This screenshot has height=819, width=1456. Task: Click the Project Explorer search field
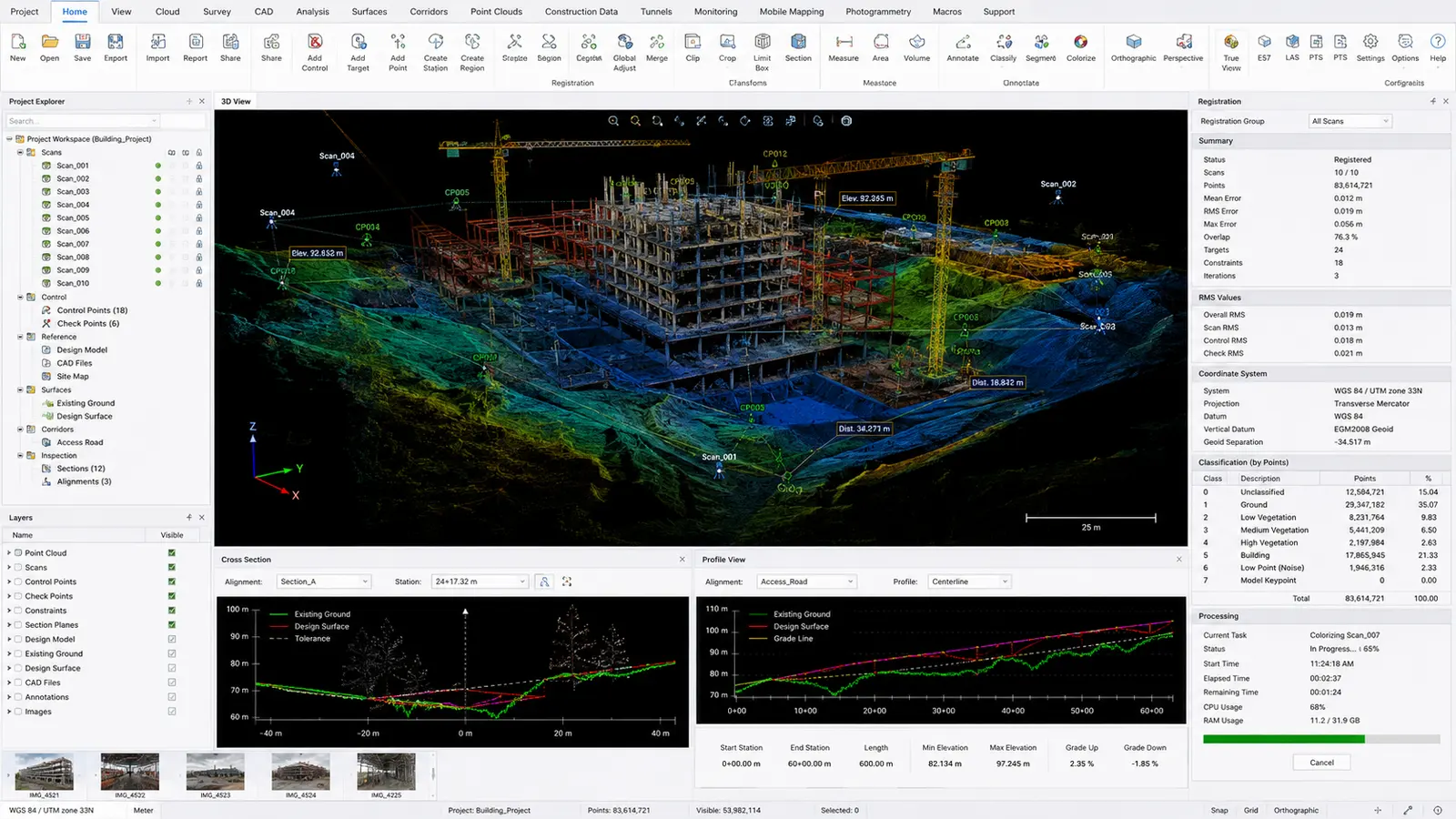click(83, 121)
